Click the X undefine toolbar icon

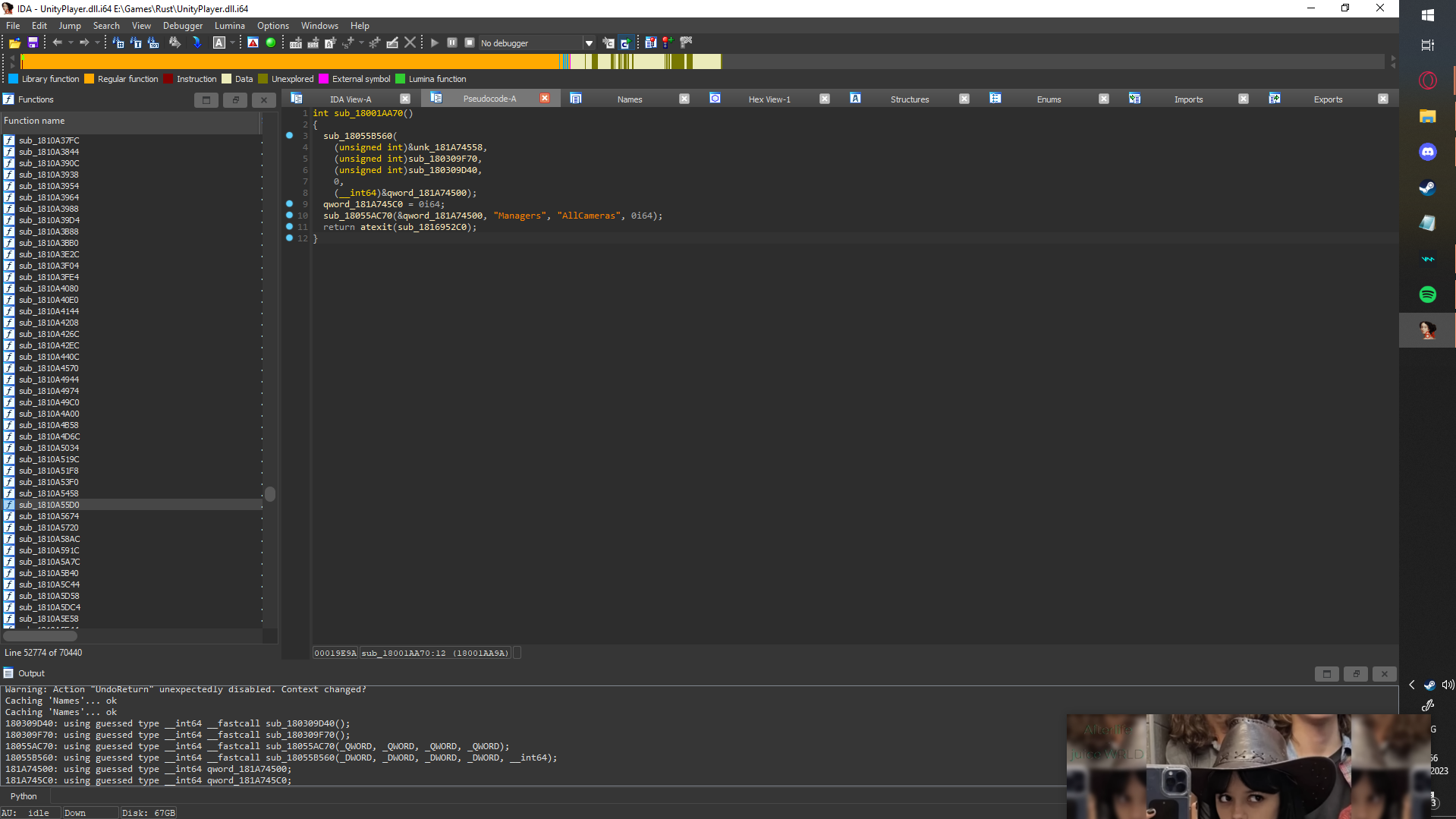(x=410, y=43)
